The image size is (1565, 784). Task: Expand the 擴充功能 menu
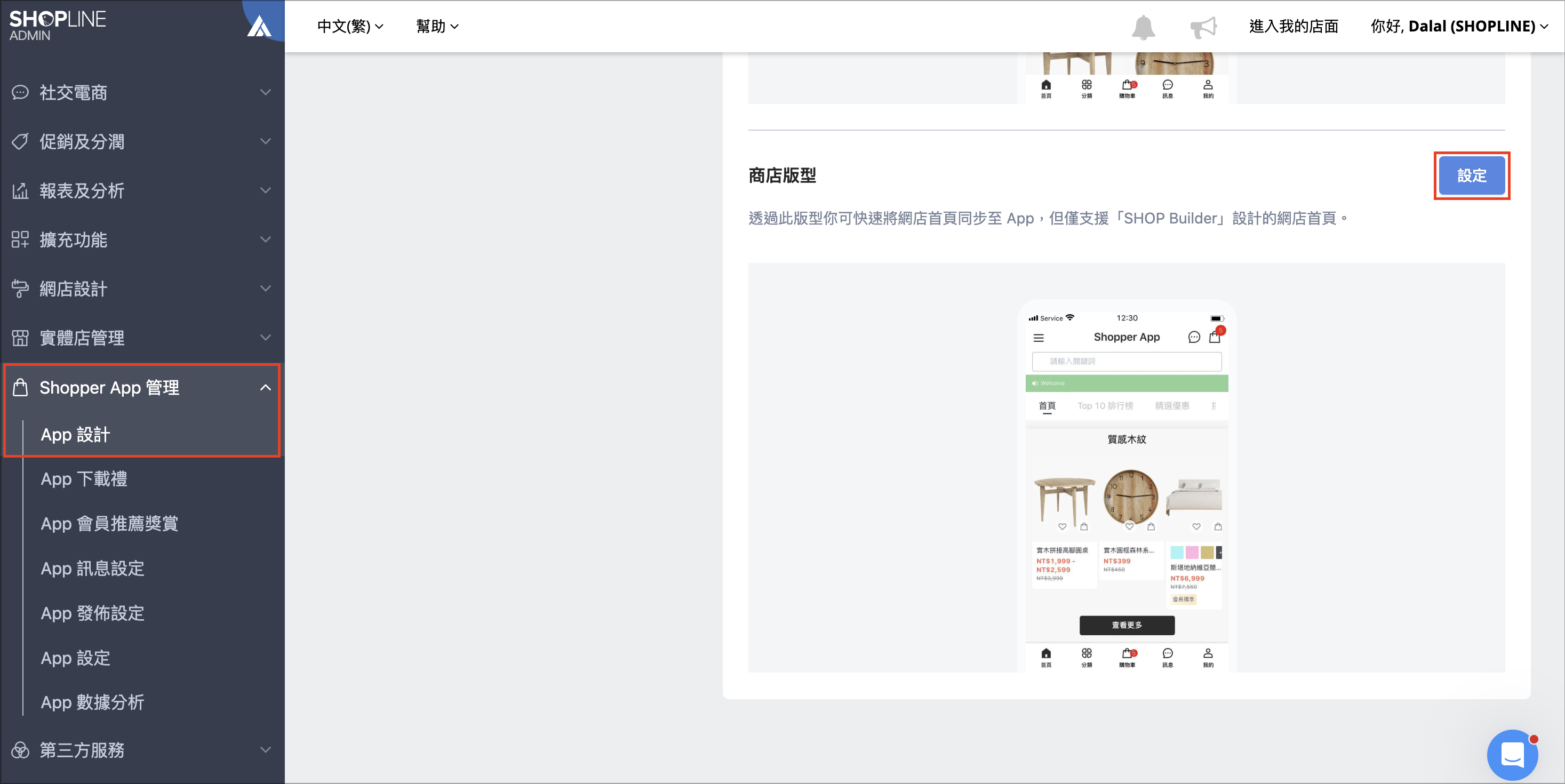[266, 240]
